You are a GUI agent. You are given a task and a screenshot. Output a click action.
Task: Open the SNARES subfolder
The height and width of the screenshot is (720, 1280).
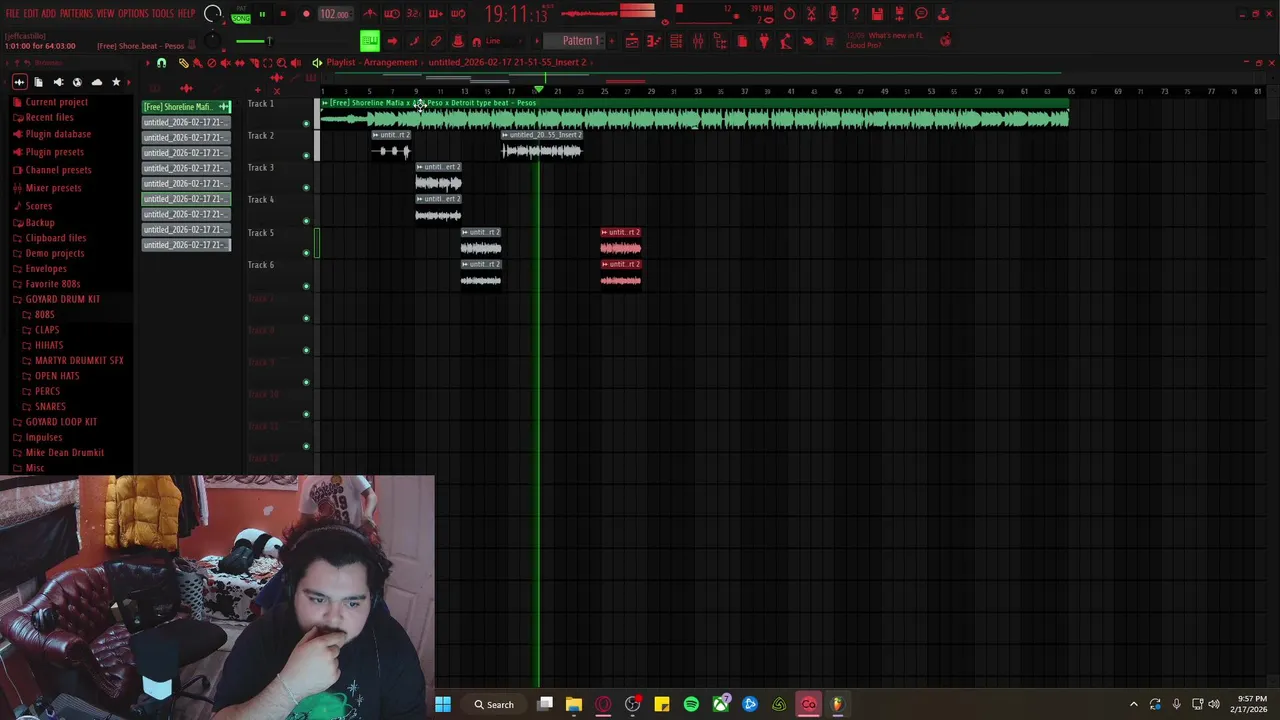click(50, 406)
